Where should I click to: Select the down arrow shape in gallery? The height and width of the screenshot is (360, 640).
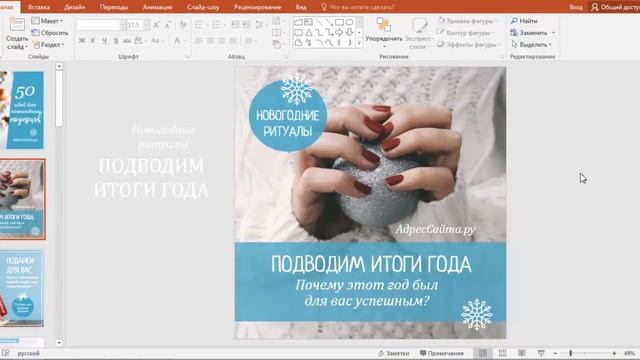[349, 32]
